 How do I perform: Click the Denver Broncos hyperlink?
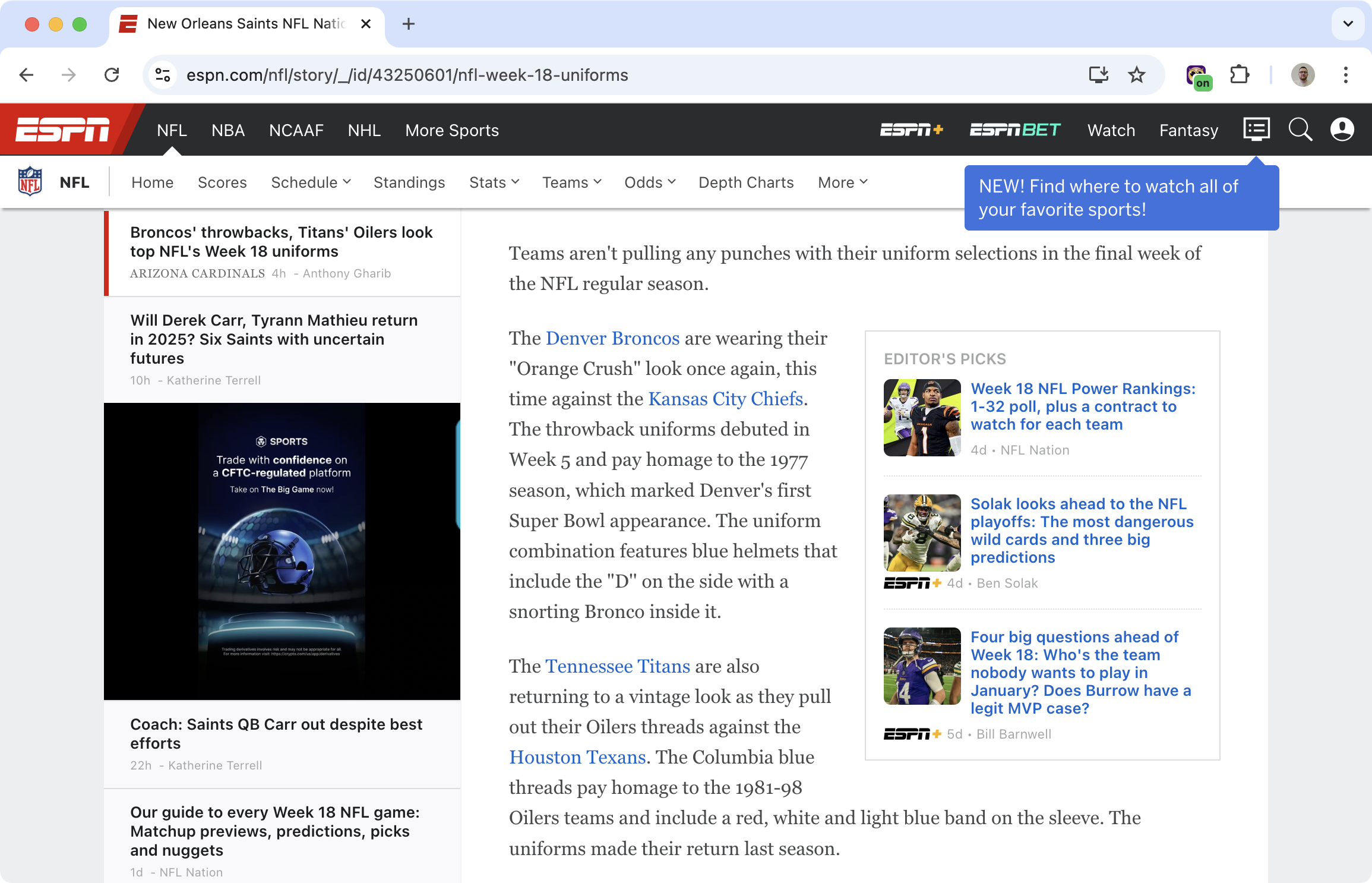click(612, 338)
